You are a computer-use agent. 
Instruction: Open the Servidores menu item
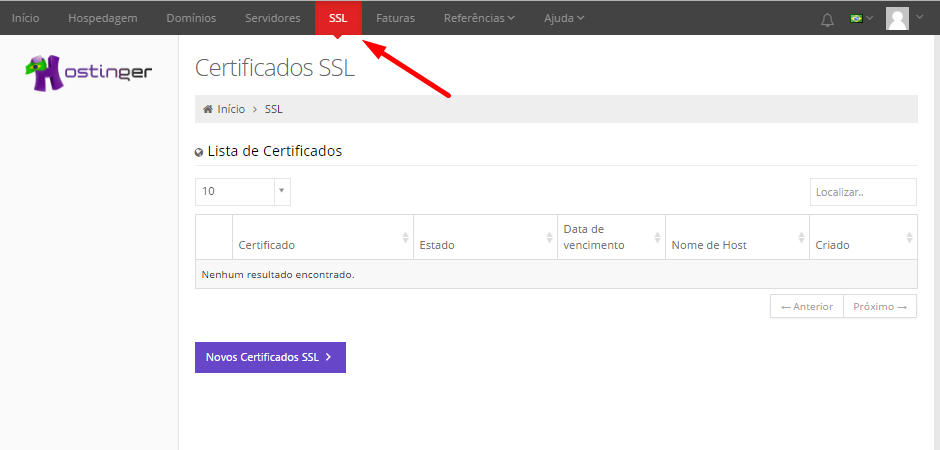pos(272,18)
